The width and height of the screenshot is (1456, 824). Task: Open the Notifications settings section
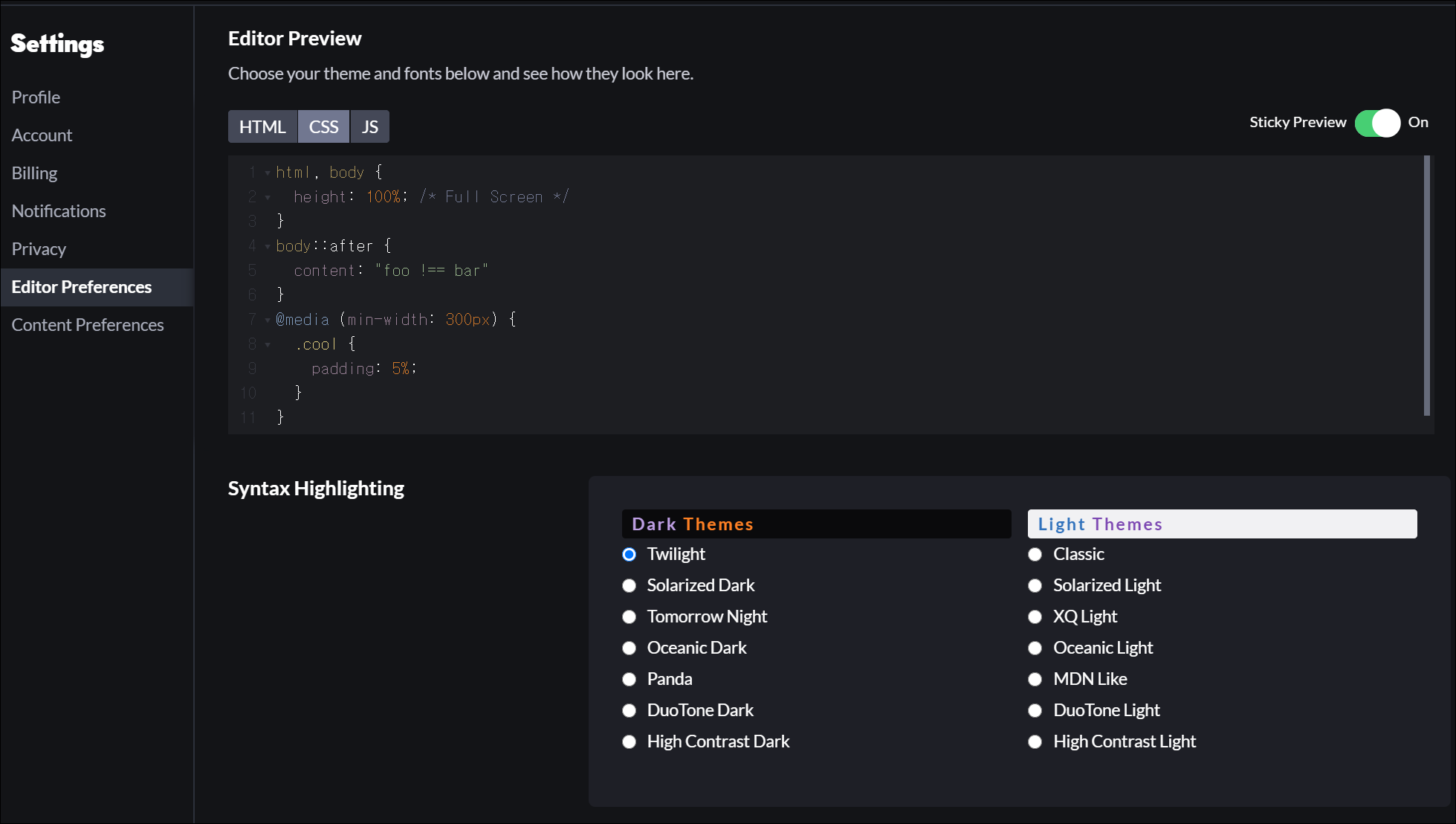[59, 211]
